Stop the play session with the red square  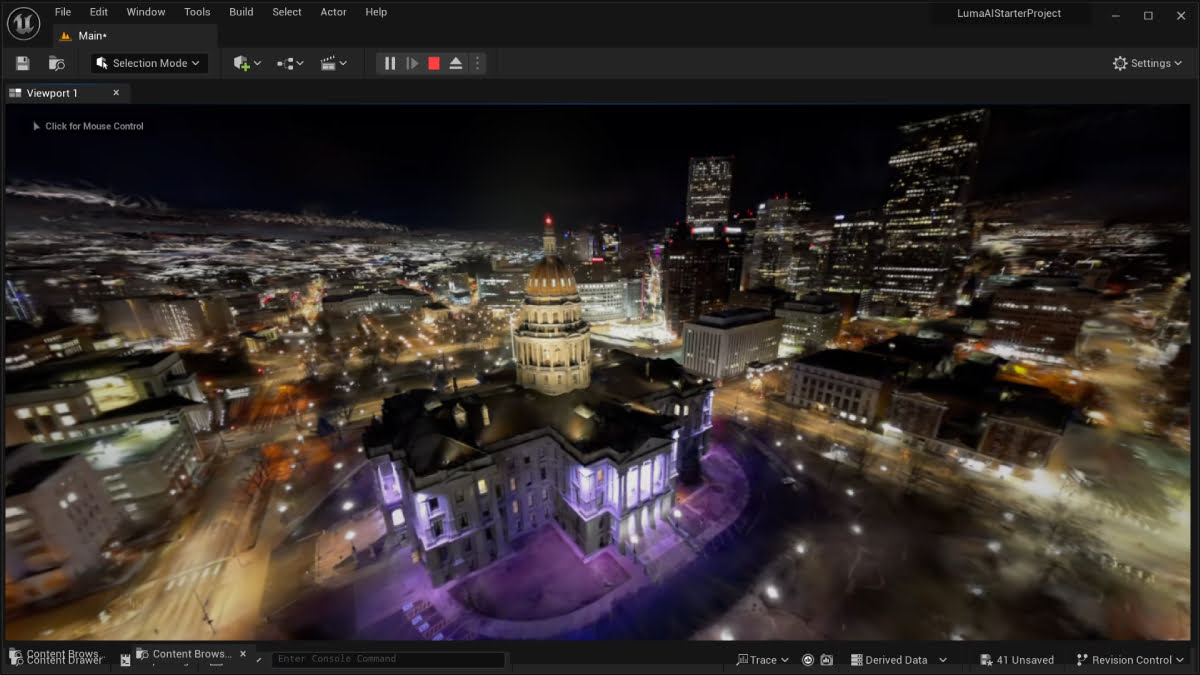tap(434, 63)
